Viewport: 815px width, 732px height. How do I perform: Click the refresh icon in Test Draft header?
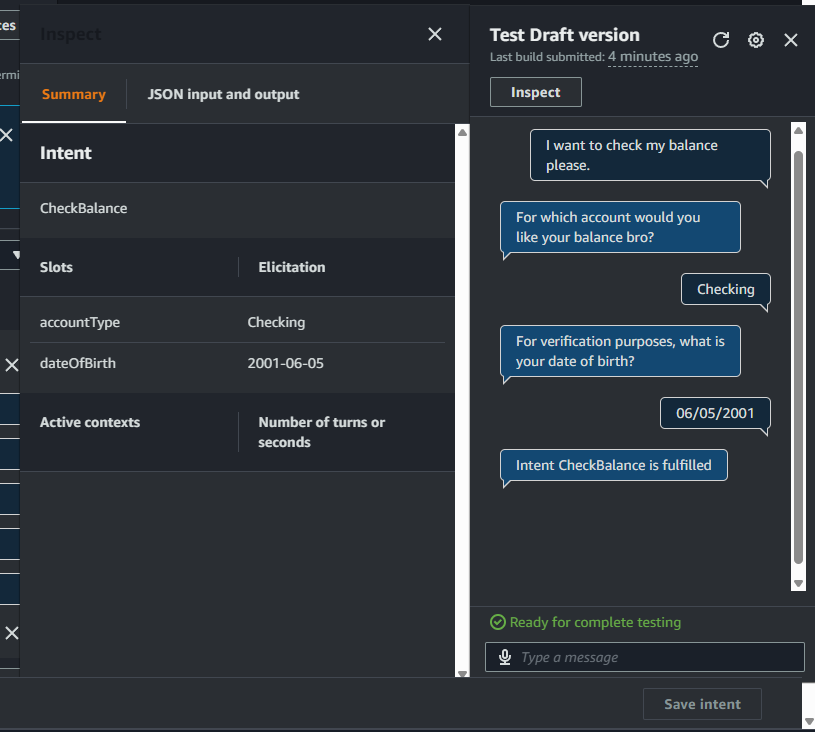(721, 40)
